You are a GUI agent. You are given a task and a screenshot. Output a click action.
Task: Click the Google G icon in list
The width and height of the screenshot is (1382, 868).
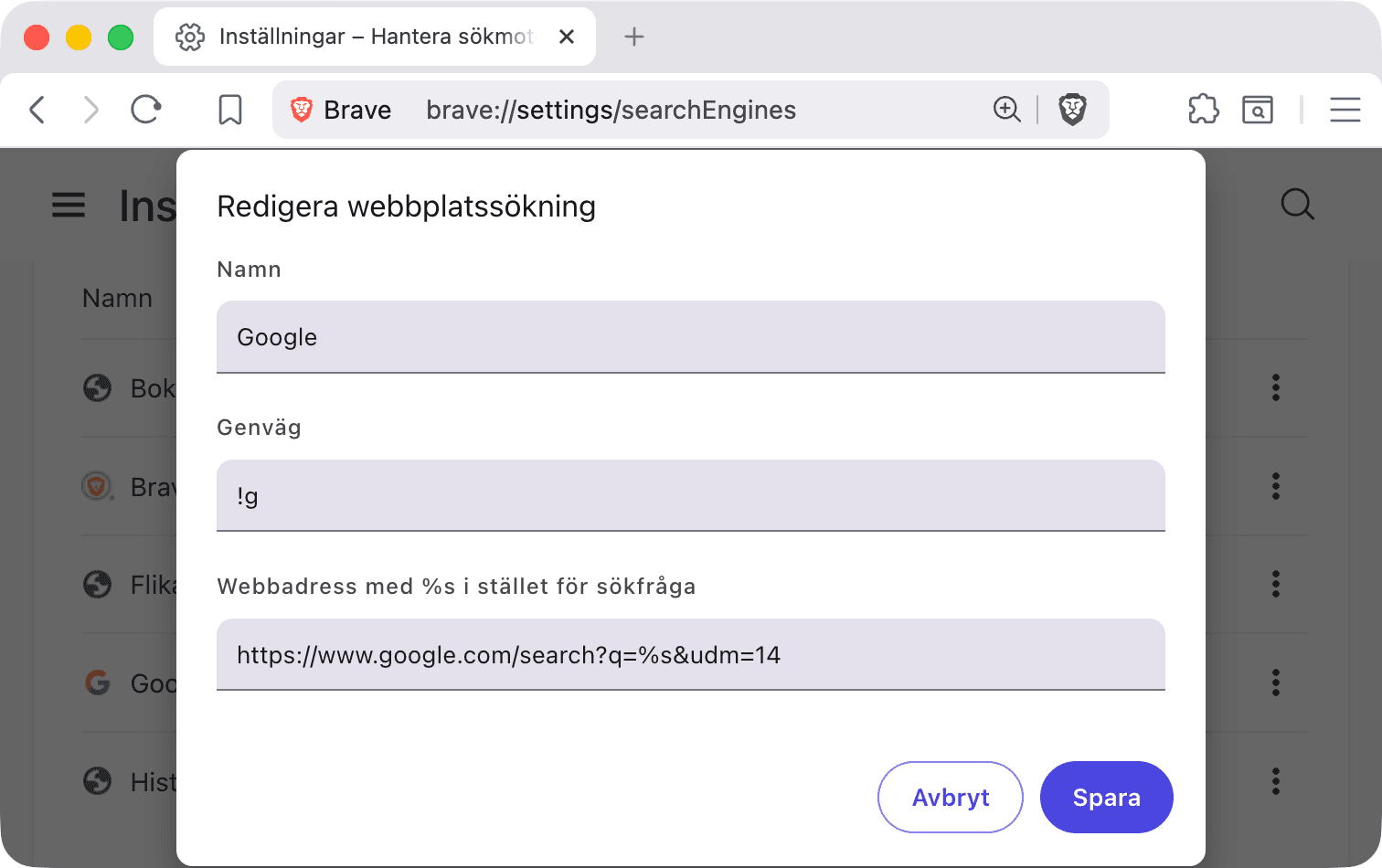click(98, 683)
